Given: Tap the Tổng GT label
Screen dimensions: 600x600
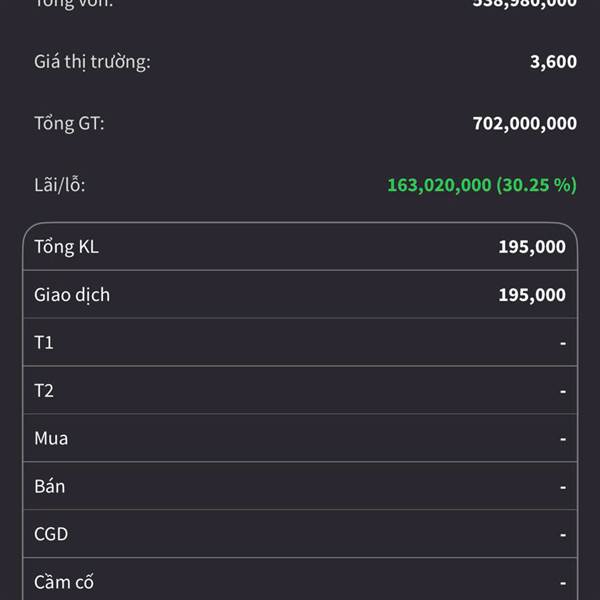Looking at the screenshot, I should [69, 124].
